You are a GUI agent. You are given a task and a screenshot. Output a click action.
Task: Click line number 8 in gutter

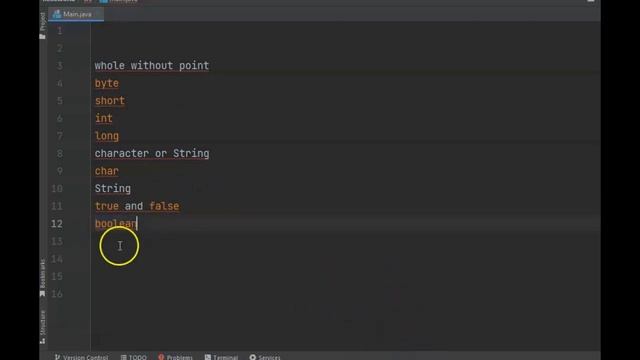tap(60, 153)
